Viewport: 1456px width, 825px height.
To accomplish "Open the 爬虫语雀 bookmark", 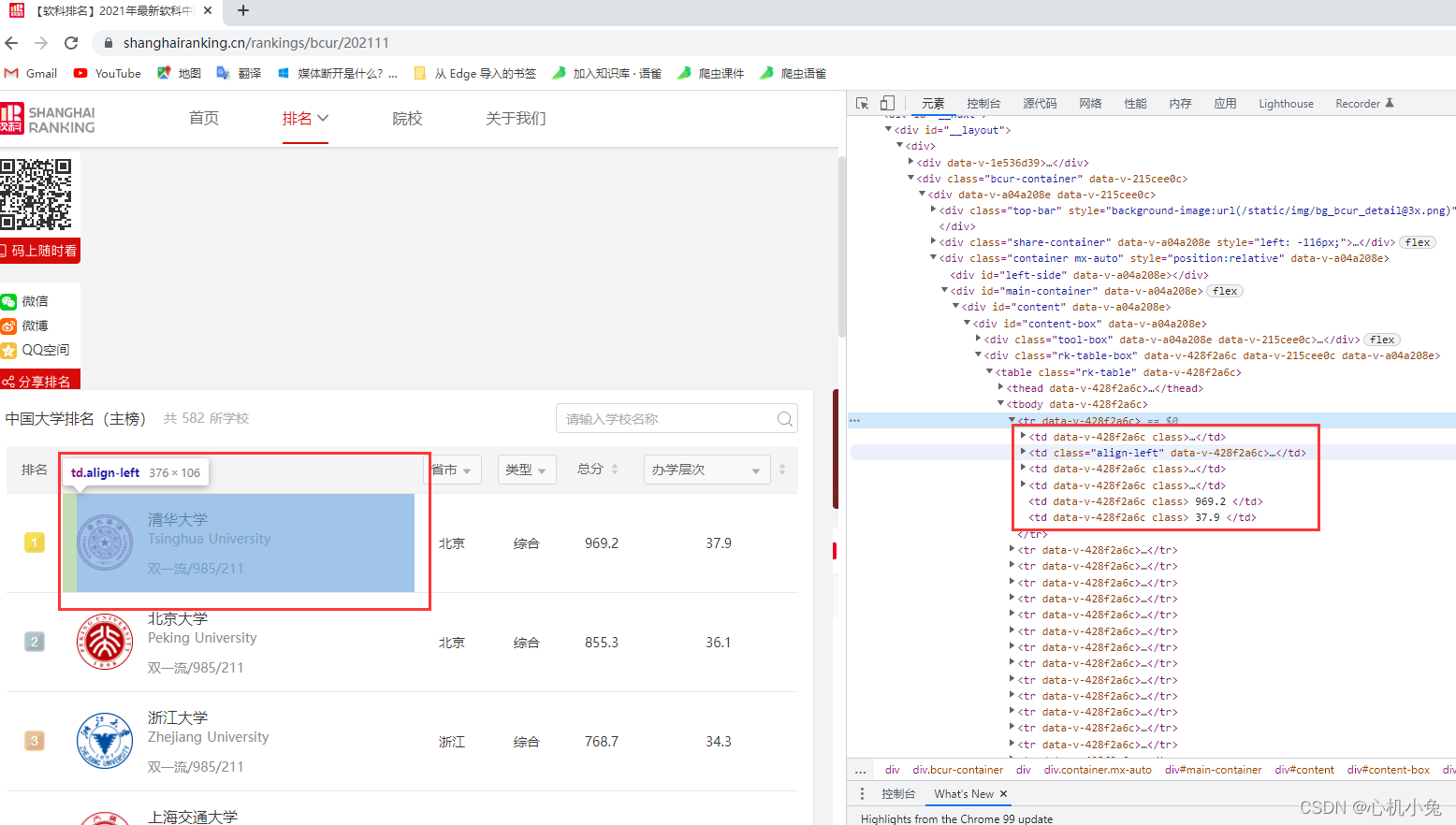I will pyautogui.click(x=794, y=73).
